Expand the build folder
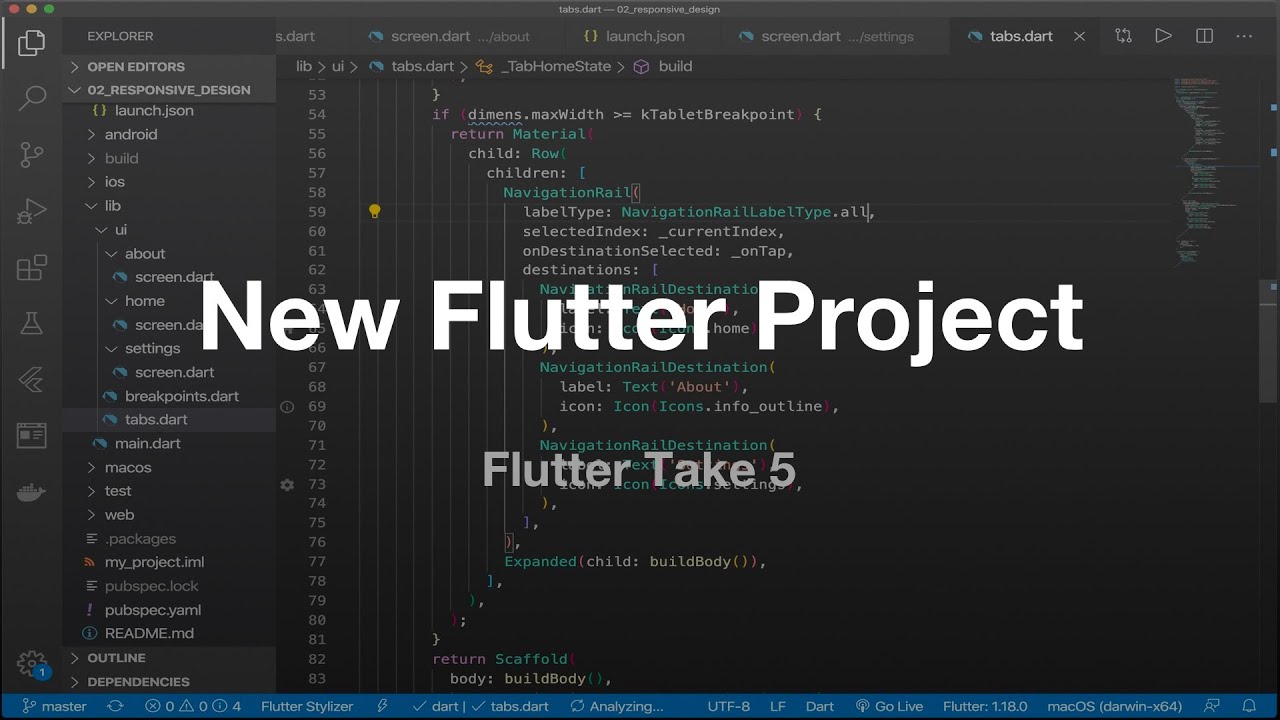Viewport: 1280px width, 720px height. click(x=121, y=158)
